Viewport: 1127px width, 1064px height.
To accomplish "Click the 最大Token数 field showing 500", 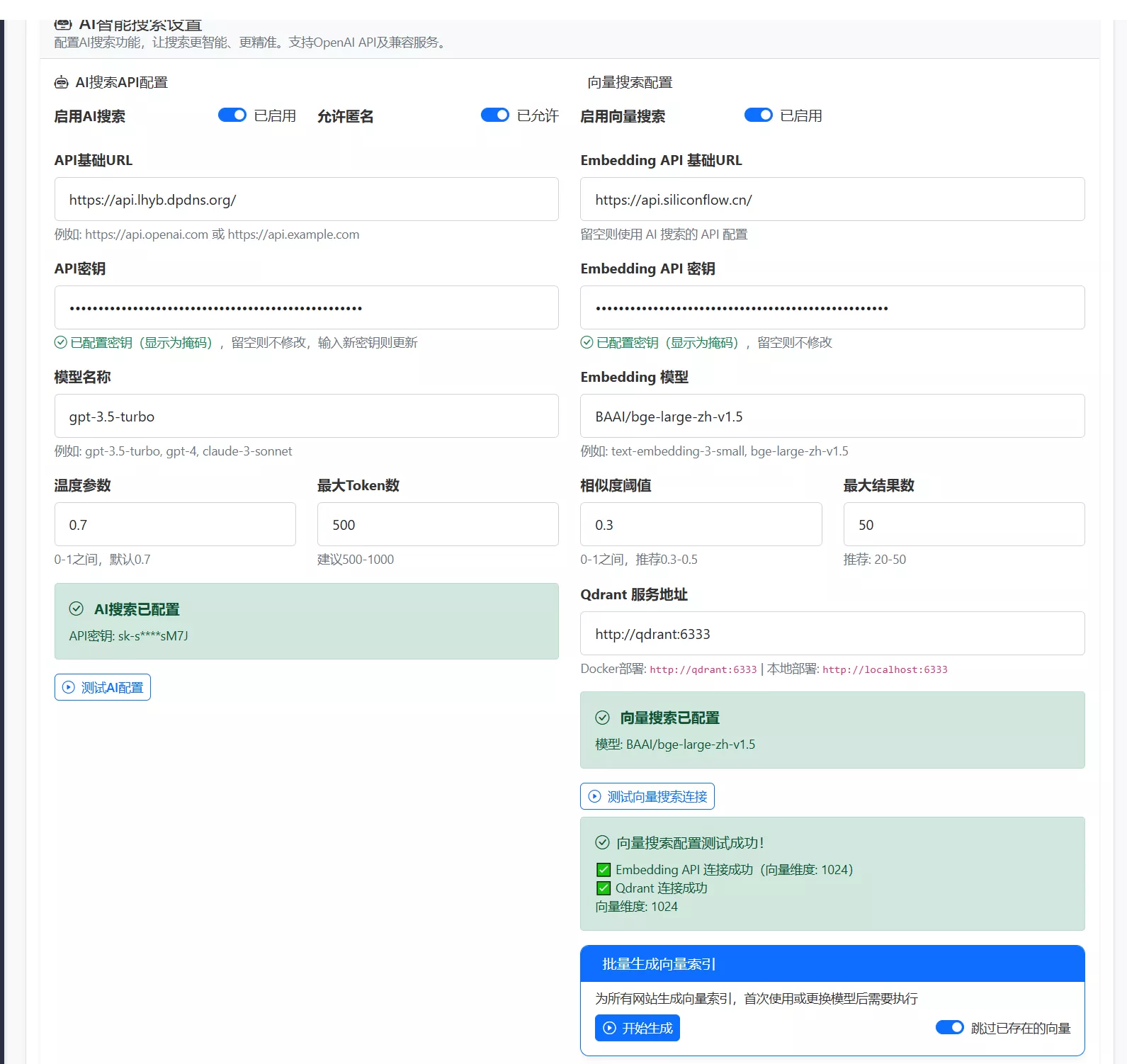I will coord(438,524).
